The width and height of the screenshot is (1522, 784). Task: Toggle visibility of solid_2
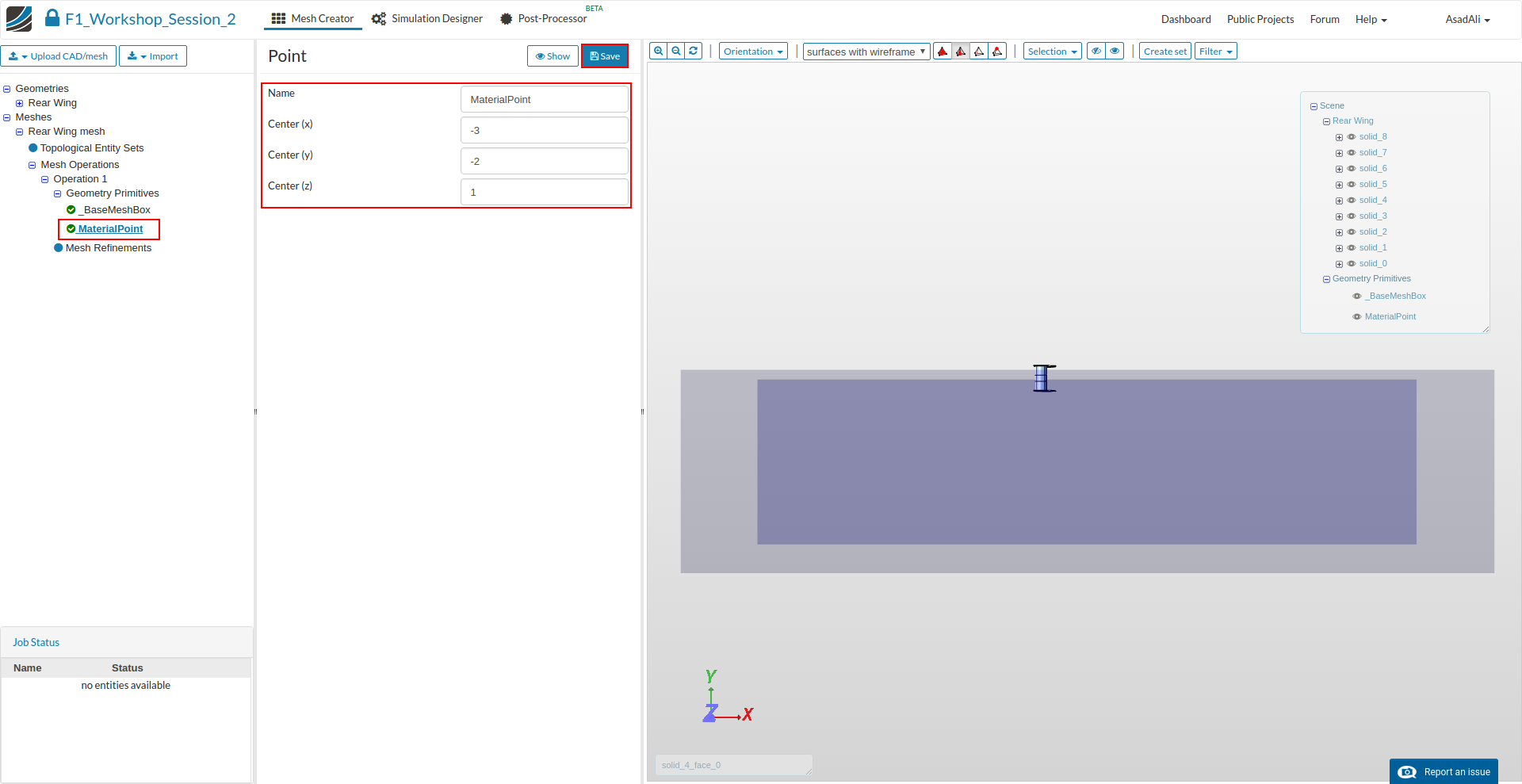[1352, 232]
